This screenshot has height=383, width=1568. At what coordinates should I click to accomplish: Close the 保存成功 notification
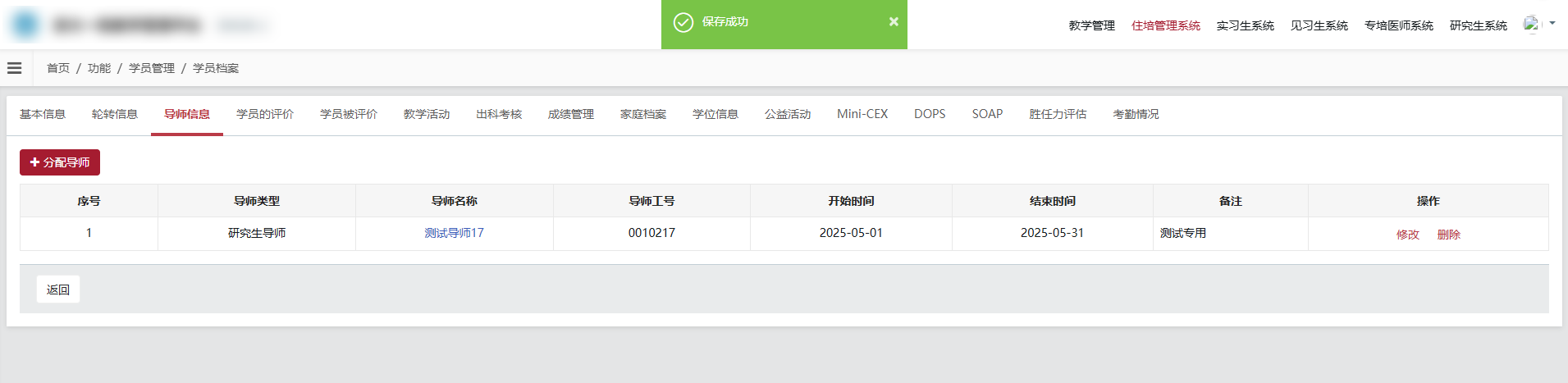(x=894, y=22)
